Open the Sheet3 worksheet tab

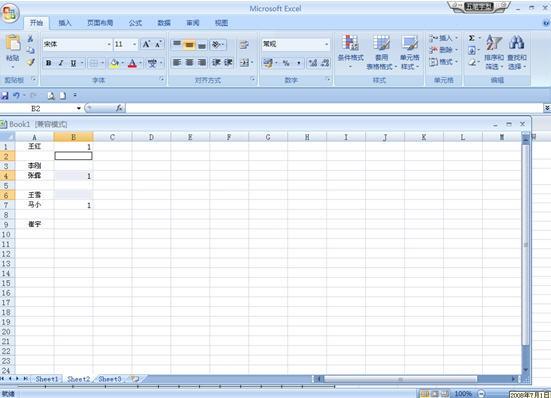point(110,379)
